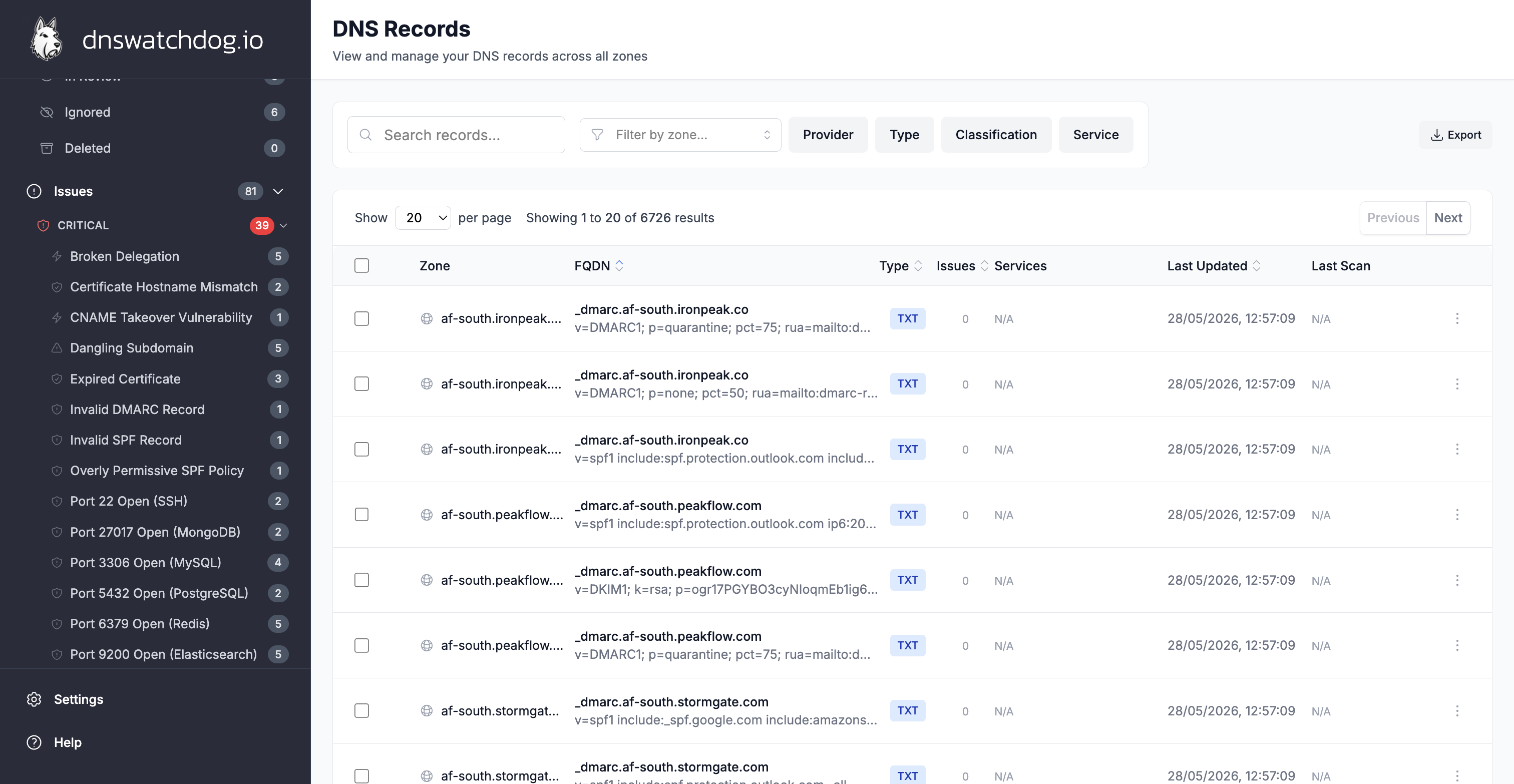1514x784 pixels.
Task: Collapse the CRITICAL group chevron
Action: coord(283,226)
